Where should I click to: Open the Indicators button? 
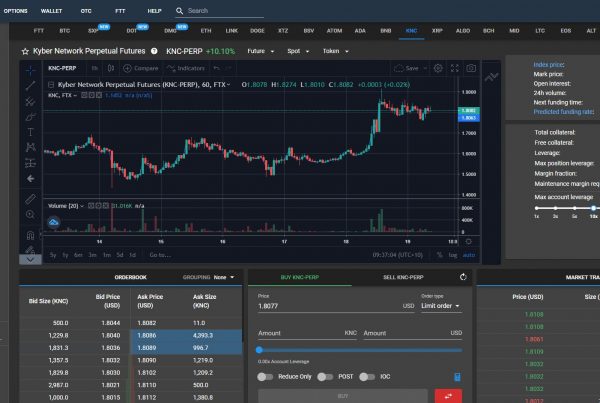[186, 68]
